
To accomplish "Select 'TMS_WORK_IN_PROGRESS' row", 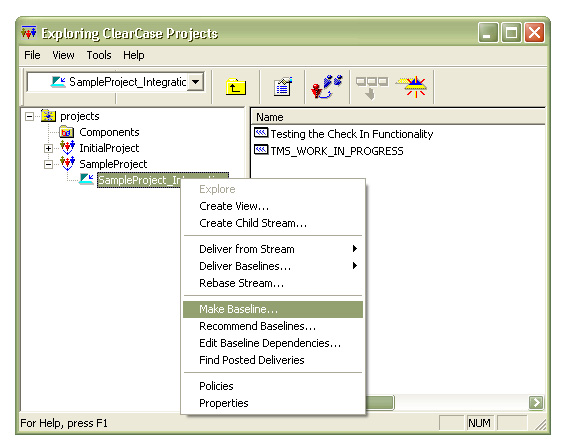I will [x=337, y=151].
